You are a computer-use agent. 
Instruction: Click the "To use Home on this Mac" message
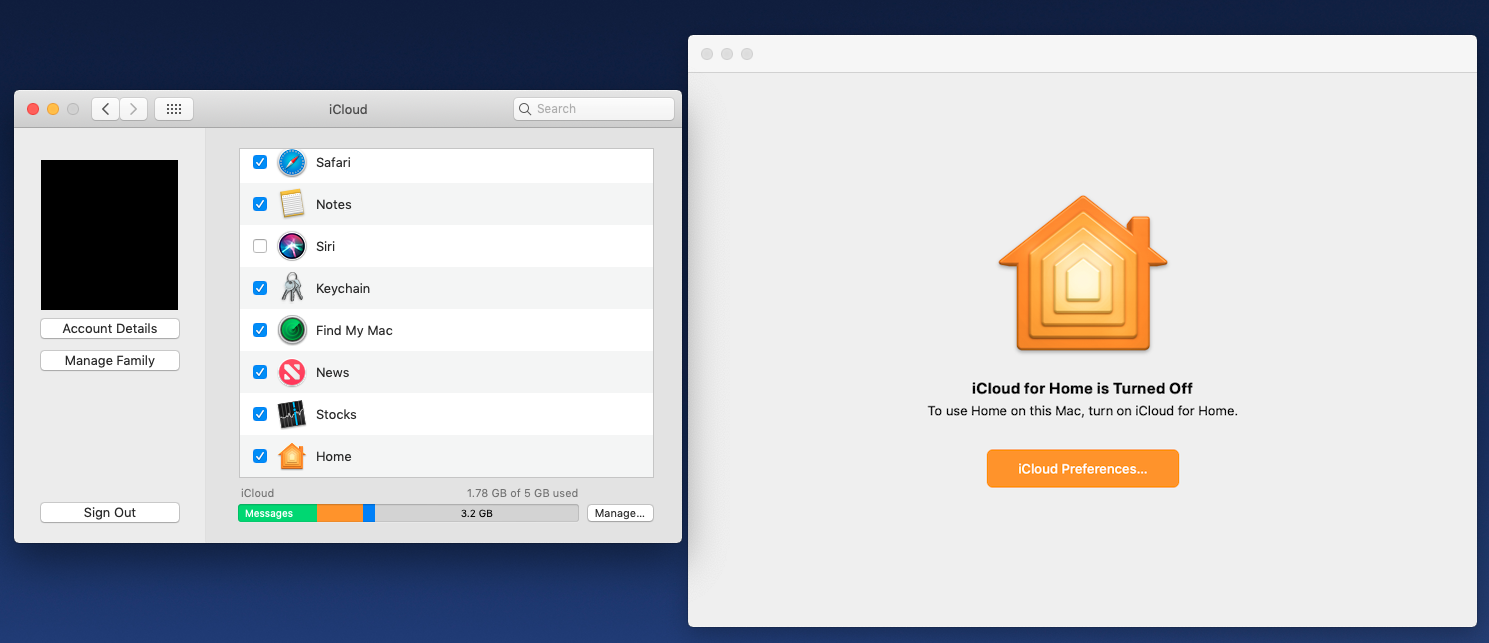pyautogui.click(x=1082, y=411)
